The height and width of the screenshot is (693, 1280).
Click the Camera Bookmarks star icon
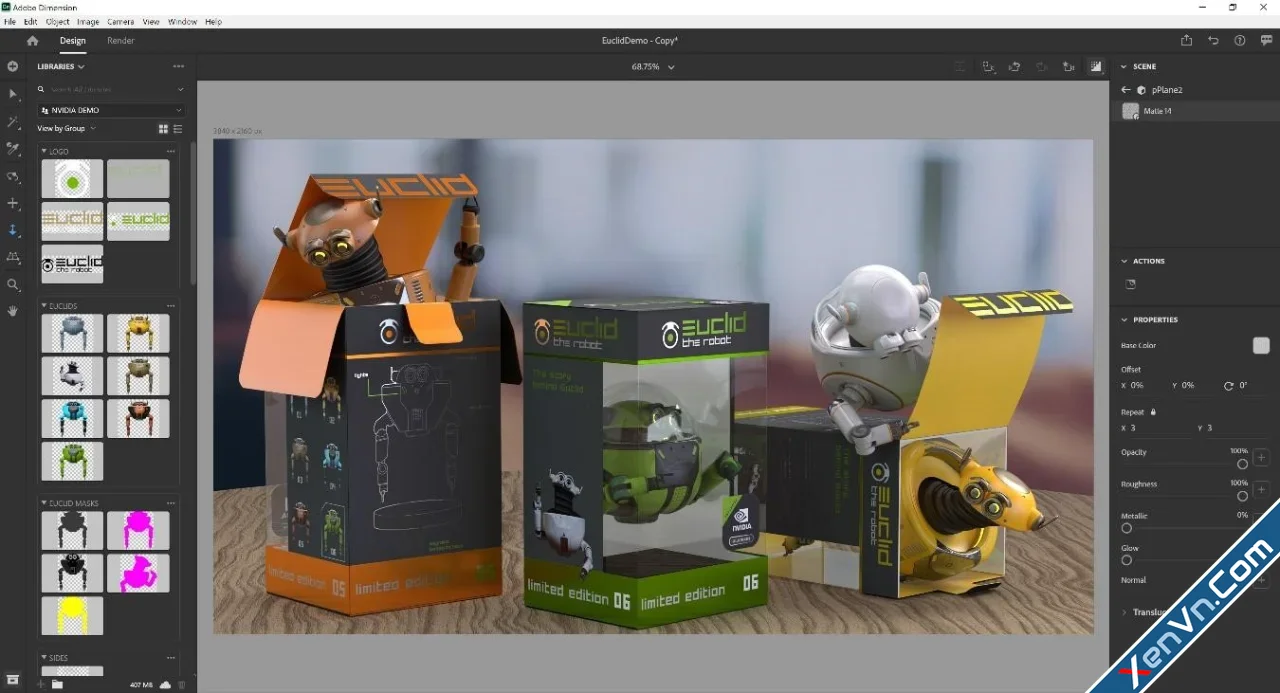pos(1069,67)
